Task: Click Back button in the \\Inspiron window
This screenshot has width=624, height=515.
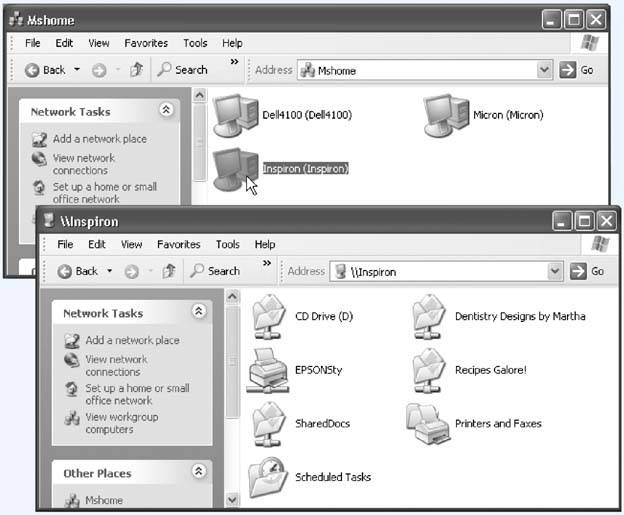Action: click(78, 271)
